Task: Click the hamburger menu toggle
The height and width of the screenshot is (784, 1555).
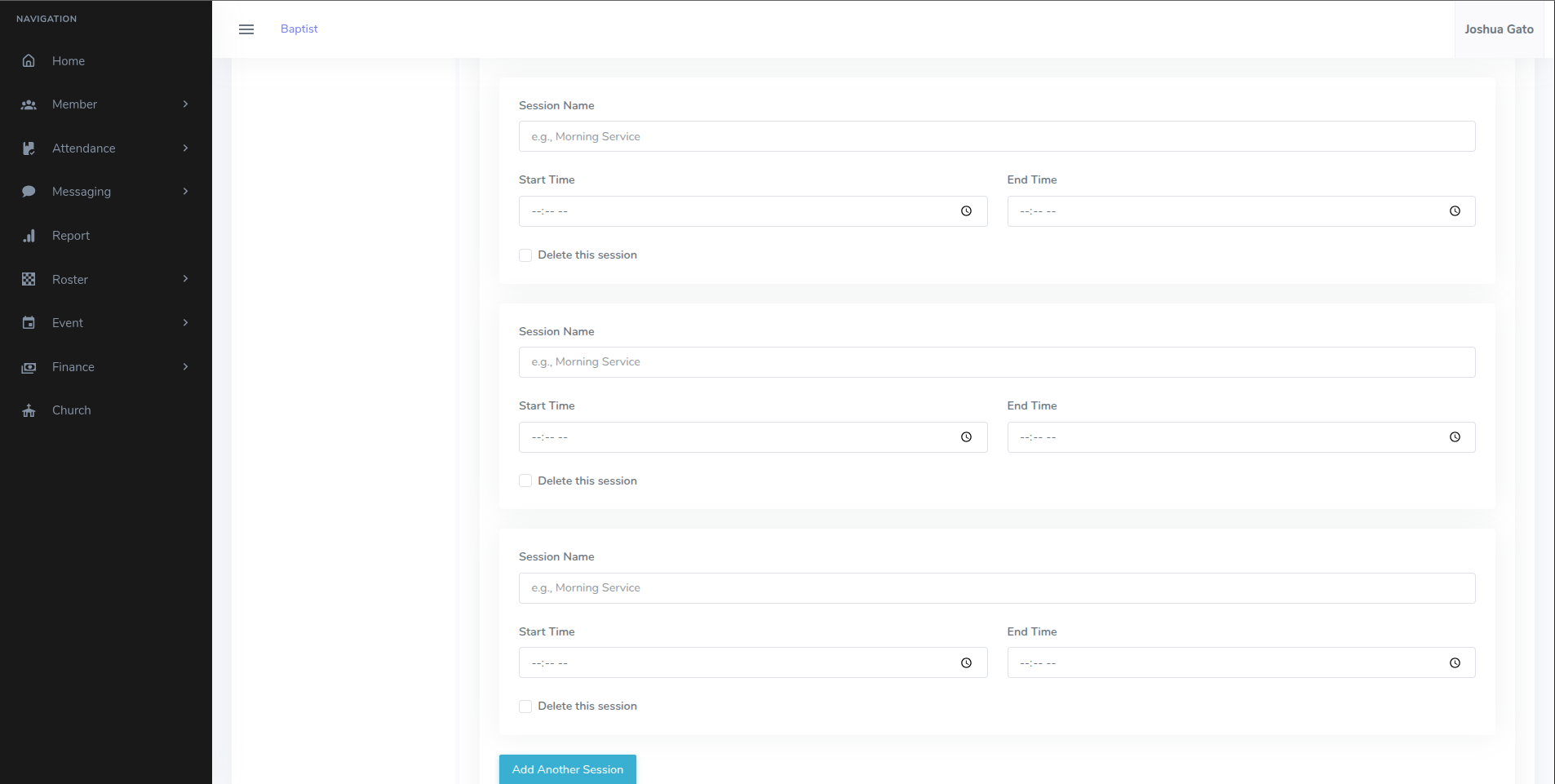Action: pos(246,29)
